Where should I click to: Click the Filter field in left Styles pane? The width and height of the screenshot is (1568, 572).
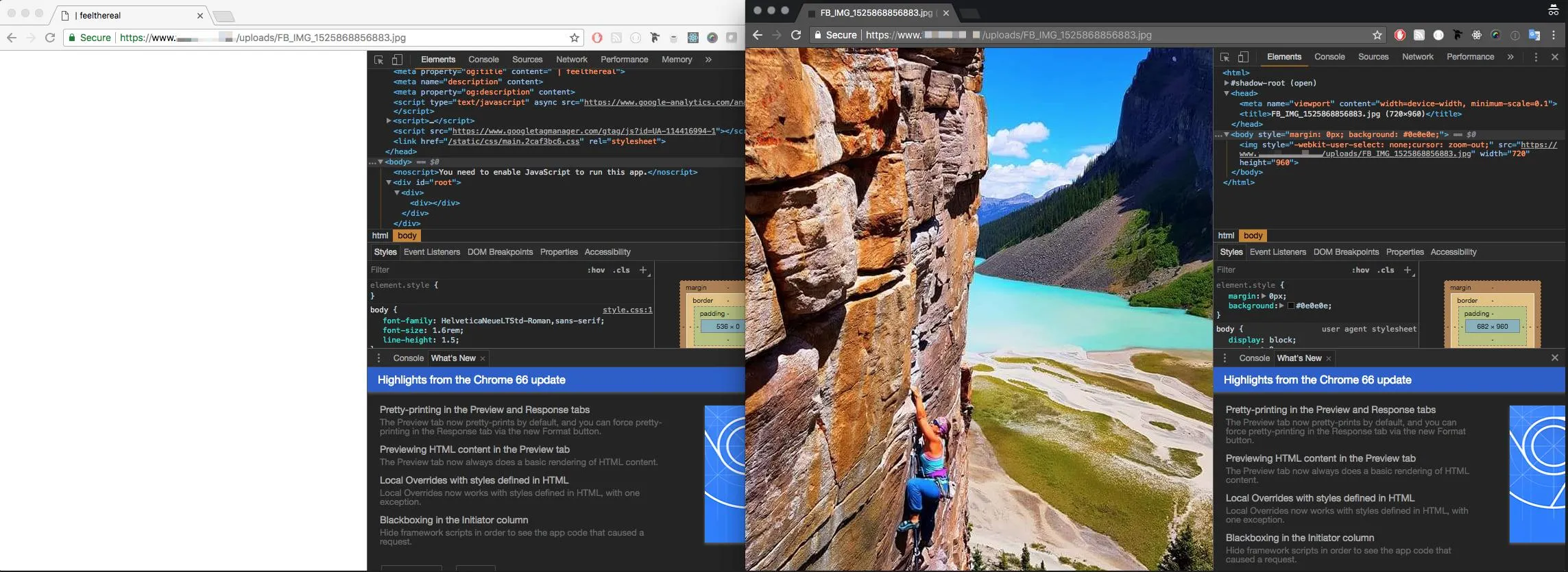tap(475, 270)
